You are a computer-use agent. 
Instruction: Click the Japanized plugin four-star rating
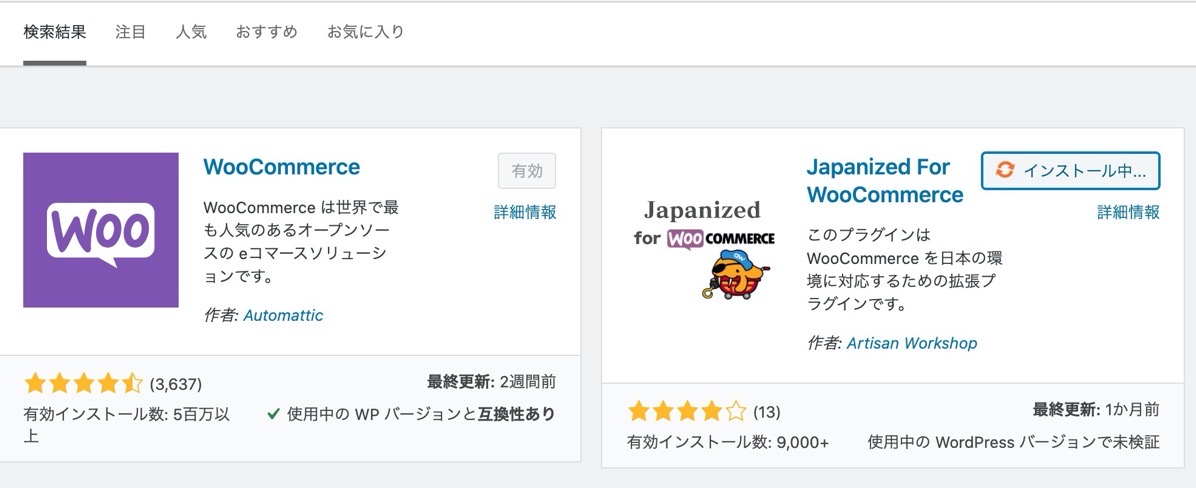686,413
